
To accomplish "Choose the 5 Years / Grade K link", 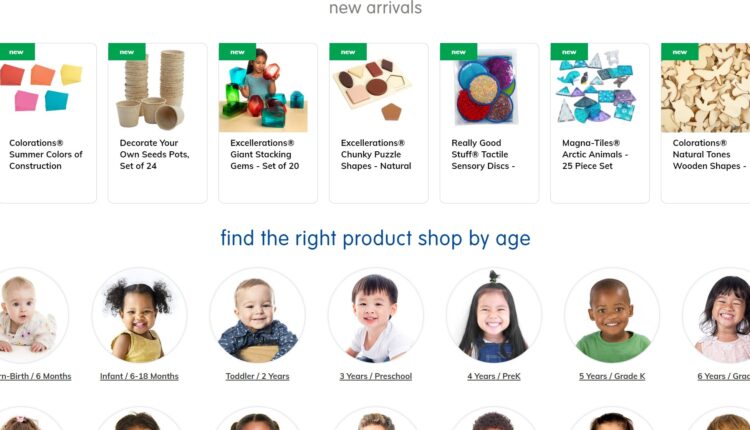I will (x=612, y=376).
